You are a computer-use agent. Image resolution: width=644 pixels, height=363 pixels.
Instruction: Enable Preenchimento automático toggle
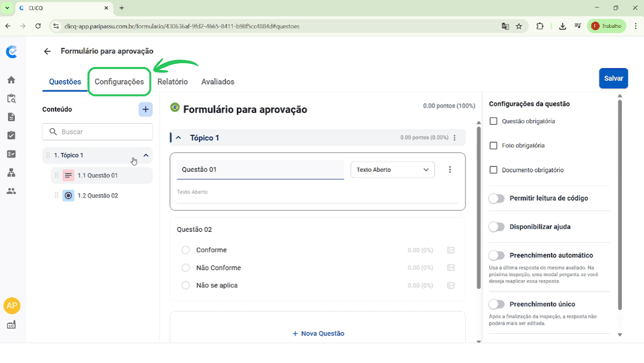(x=497, y=255)
